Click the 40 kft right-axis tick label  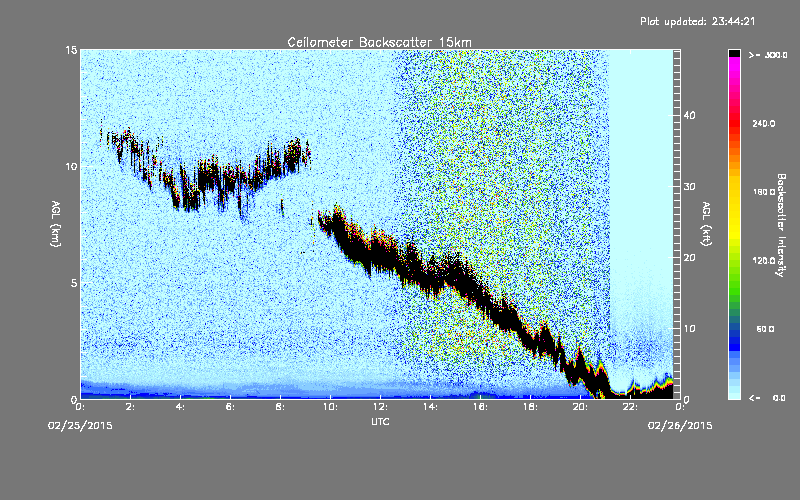coord(689,115)
